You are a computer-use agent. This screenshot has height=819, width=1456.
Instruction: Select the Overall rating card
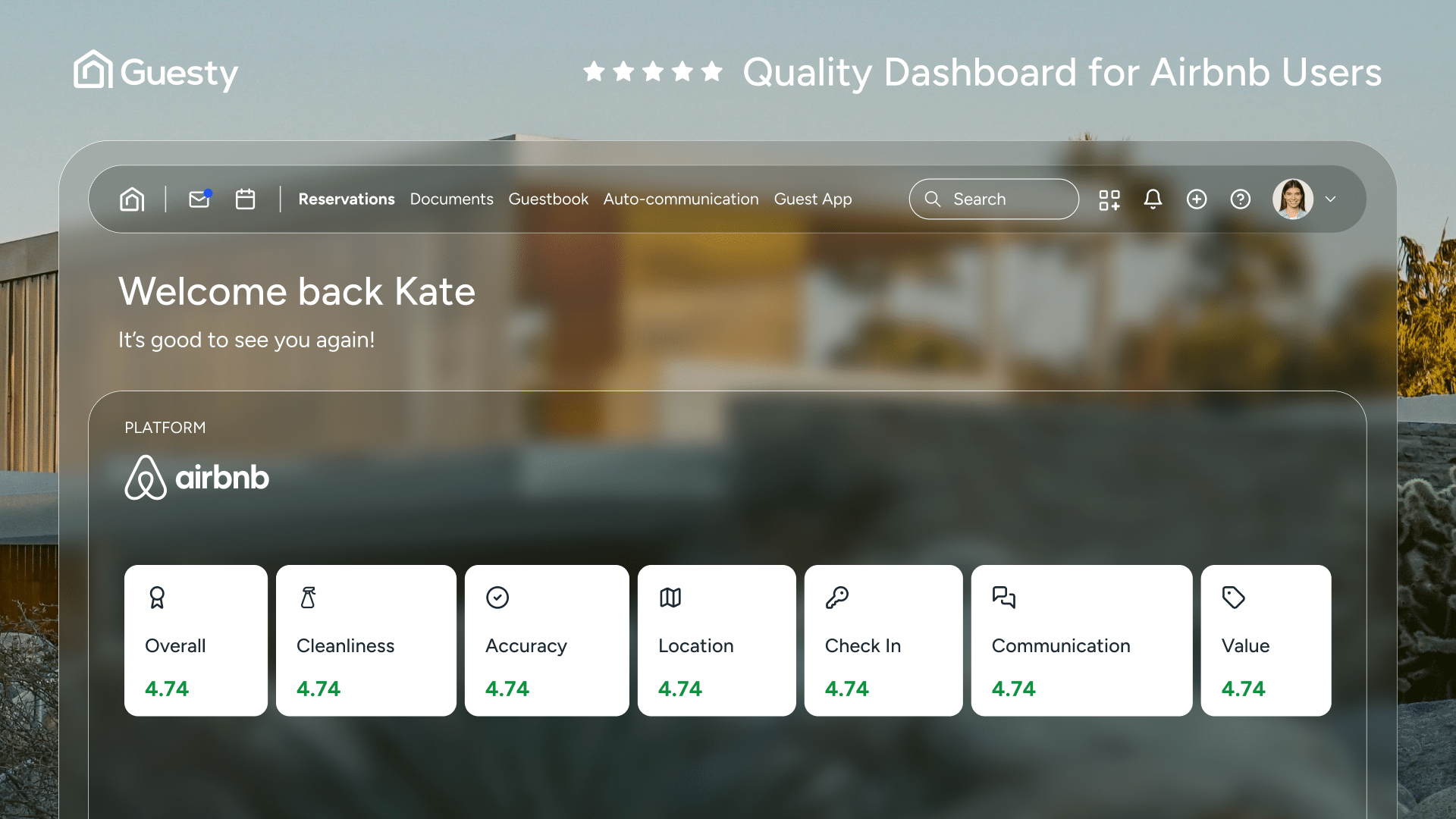tap(196, 641)
